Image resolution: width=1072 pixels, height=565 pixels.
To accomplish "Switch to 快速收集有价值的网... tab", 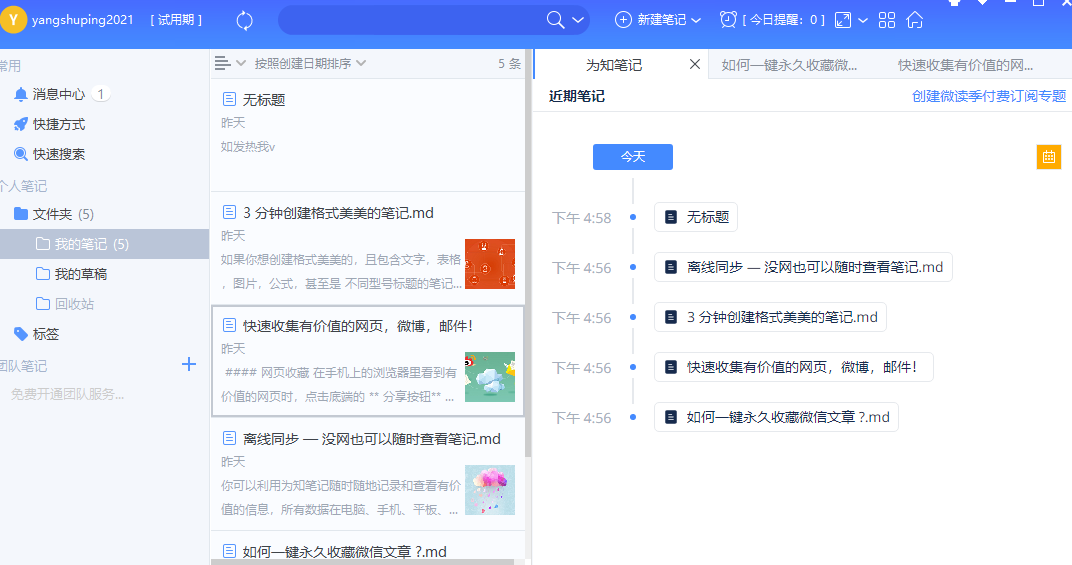I will pos(965,65).
